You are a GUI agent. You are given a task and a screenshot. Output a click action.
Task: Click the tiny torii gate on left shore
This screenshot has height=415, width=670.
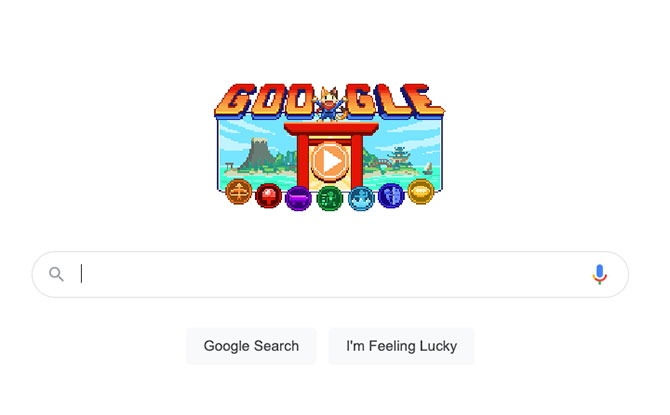(229, 166)
